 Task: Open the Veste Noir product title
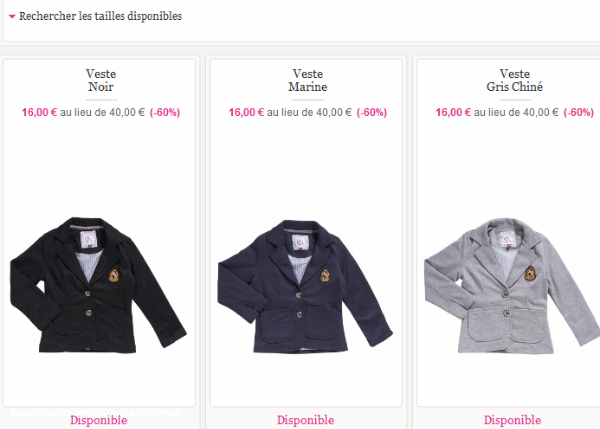pos(101,80)
